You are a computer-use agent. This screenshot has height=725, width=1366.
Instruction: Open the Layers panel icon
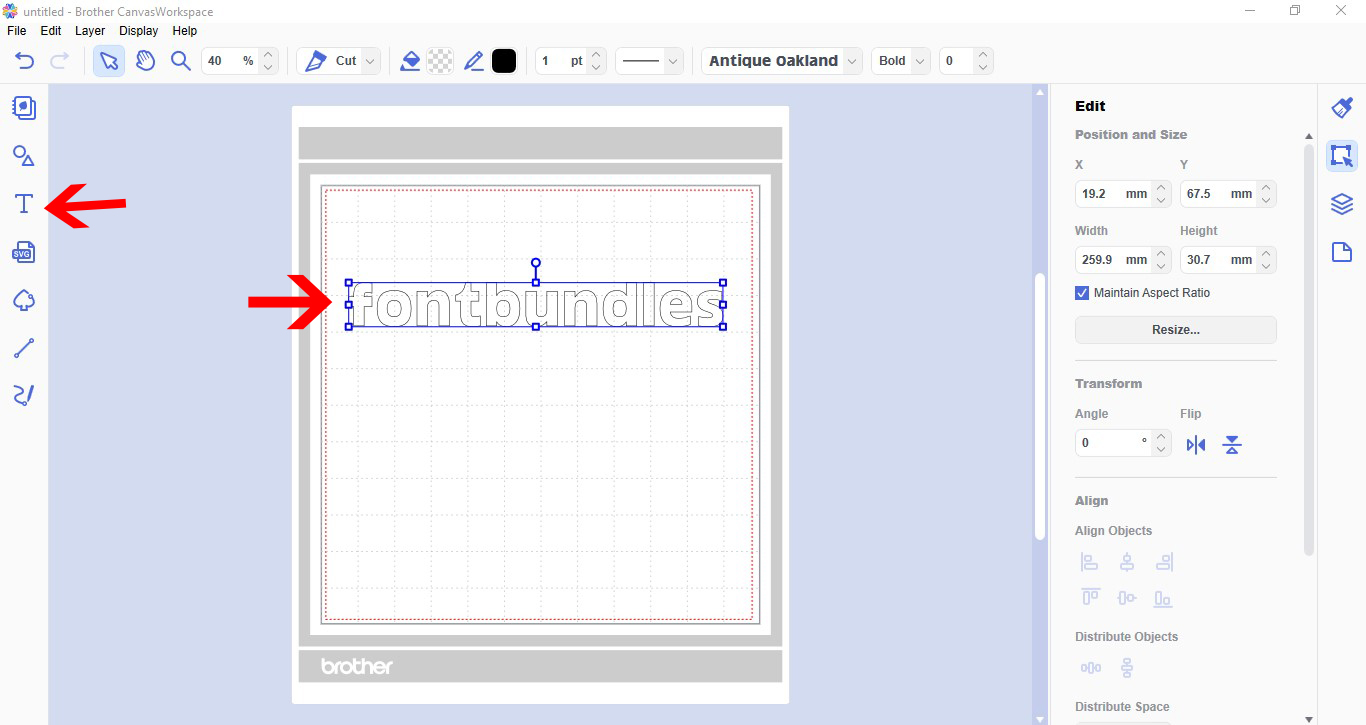1342,204
